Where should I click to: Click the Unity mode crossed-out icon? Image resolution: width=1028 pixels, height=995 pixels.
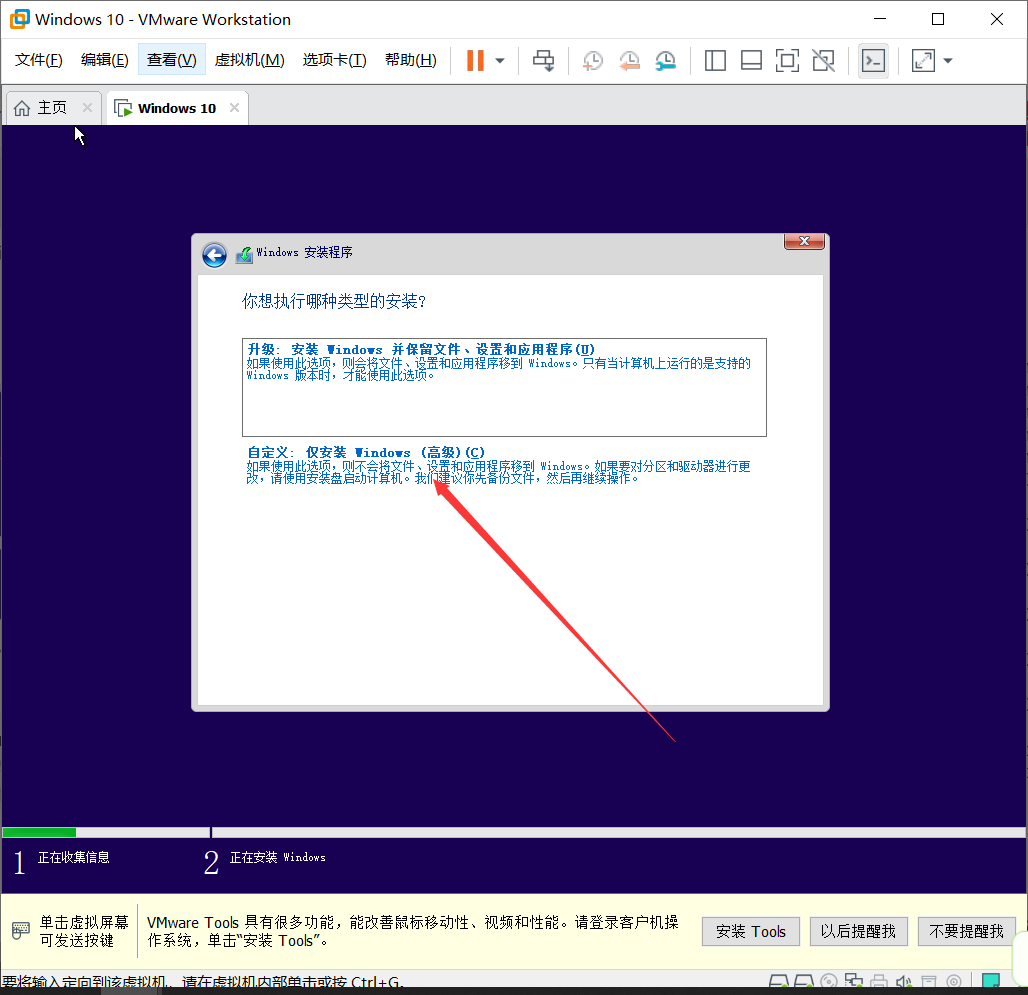pos(823,61)
